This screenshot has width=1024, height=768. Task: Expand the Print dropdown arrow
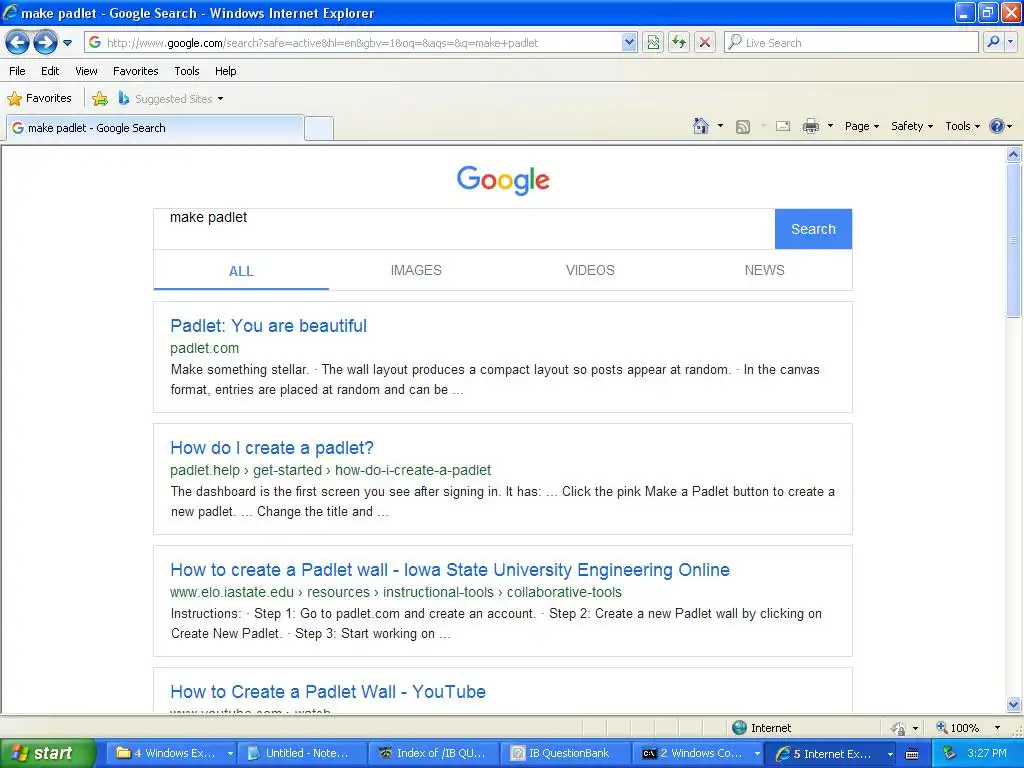(x=830, y=126)
